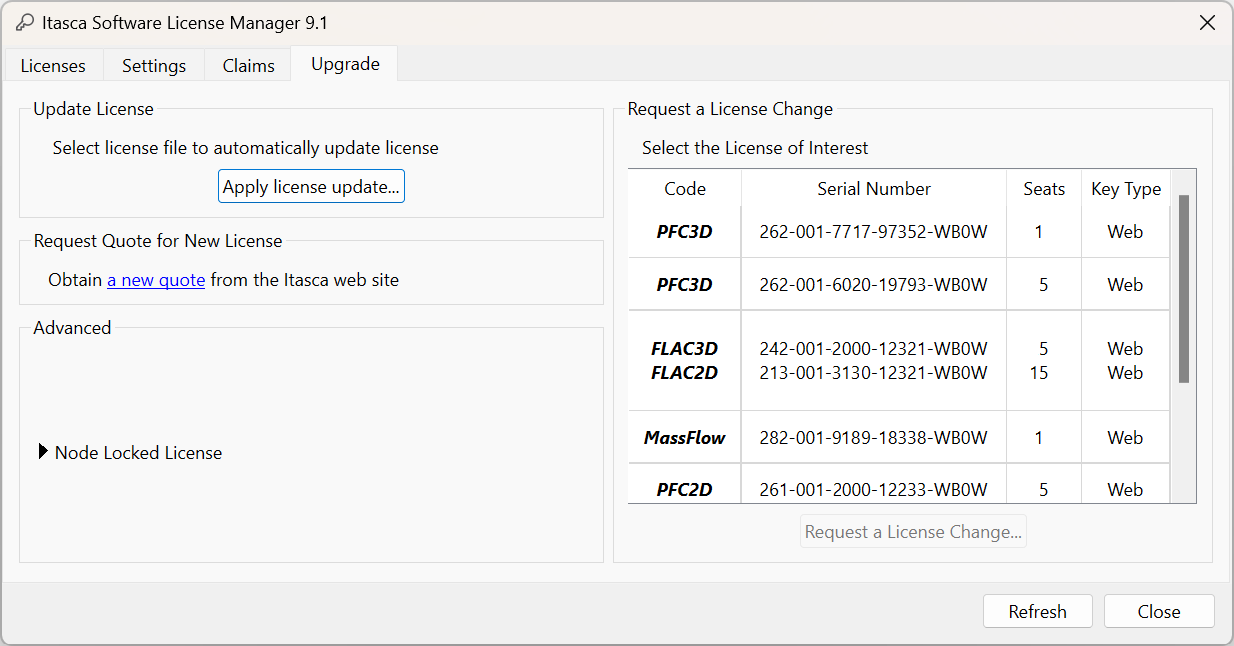Click Apply license update button

[x=311, y=187]
